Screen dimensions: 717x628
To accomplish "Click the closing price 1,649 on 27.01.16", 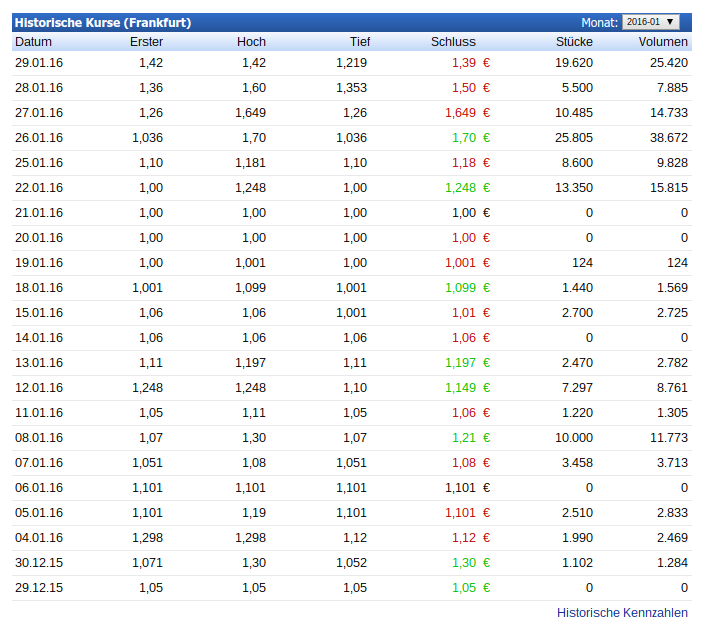I will click(x=460, y=112).
